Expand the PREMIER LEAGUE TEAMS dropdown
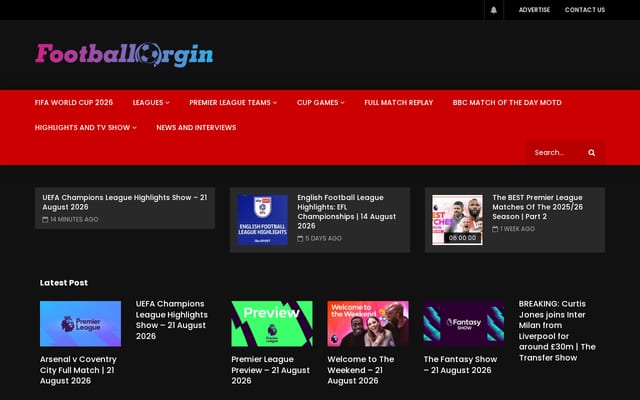This screenshot has height=400, width=640. click(233, 102)
